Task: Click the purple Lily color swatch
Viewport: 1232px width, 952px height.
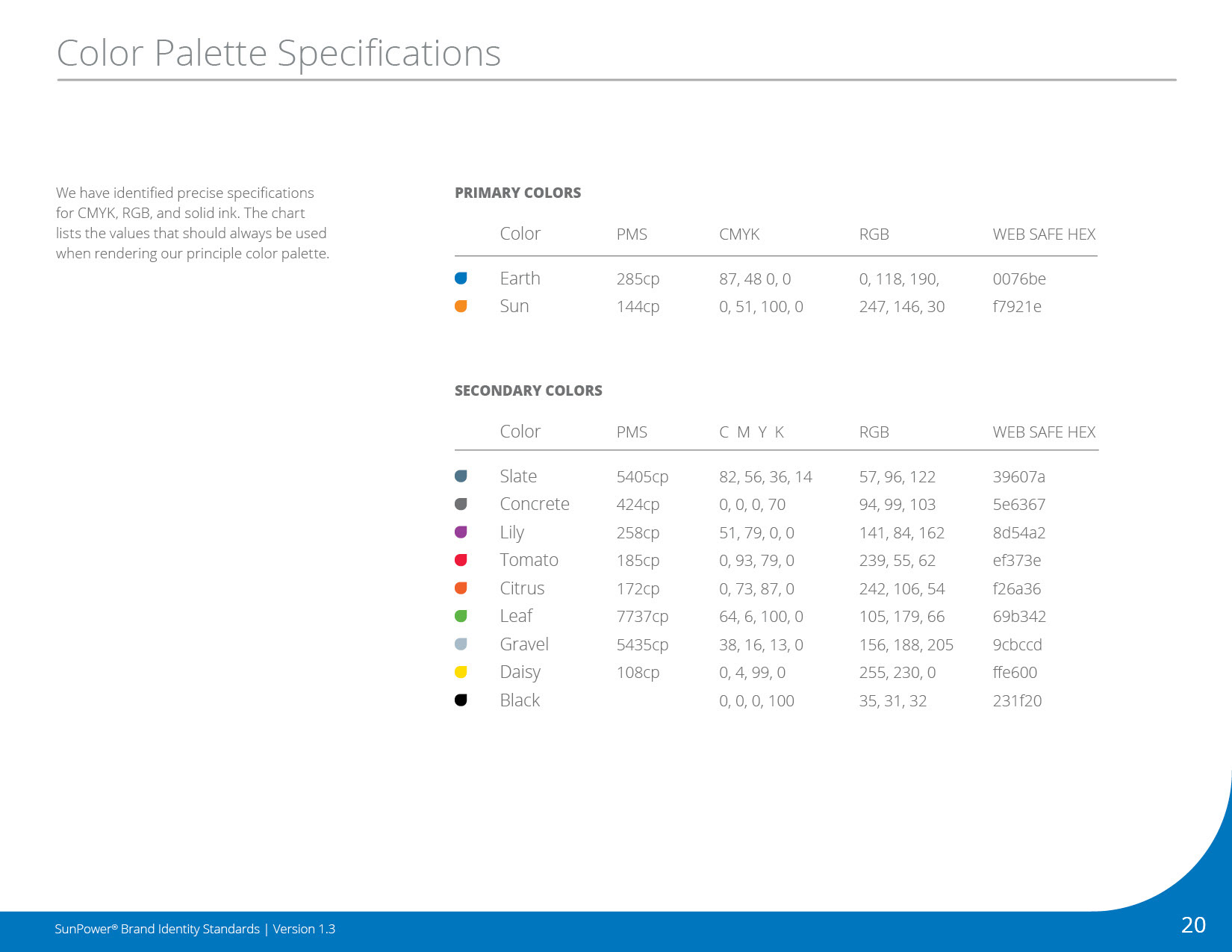Action: [x=461, y=532]
